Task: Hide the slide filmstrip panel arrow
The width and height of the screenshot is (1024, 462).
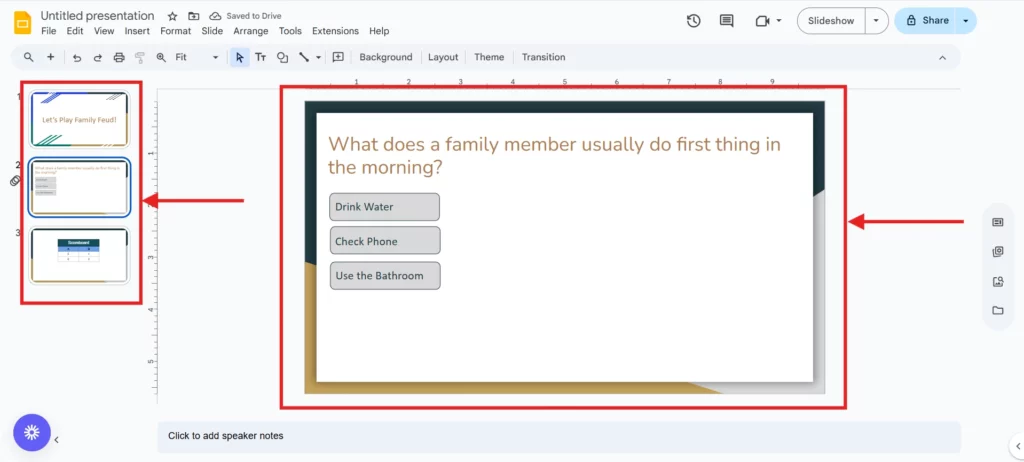Action: click(57, 439)
